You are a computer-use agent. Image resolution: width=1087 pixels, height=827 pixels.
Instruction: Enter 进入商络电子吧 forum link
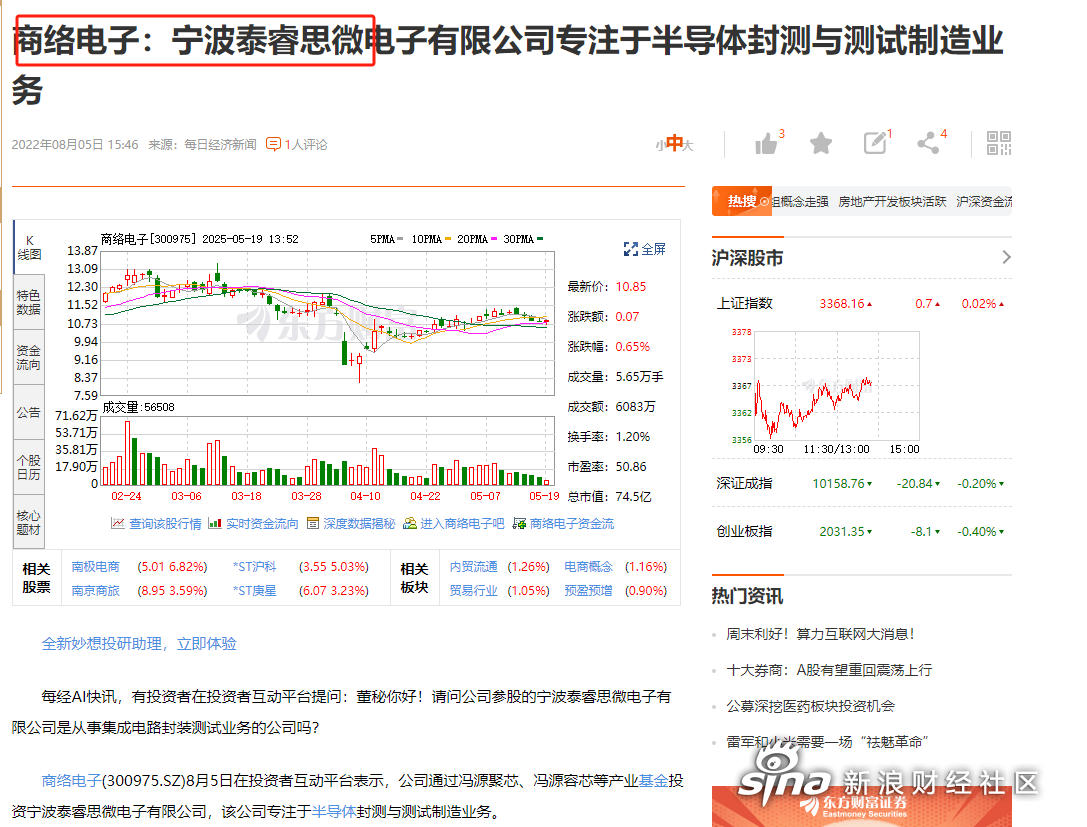(x=453, y=523)
